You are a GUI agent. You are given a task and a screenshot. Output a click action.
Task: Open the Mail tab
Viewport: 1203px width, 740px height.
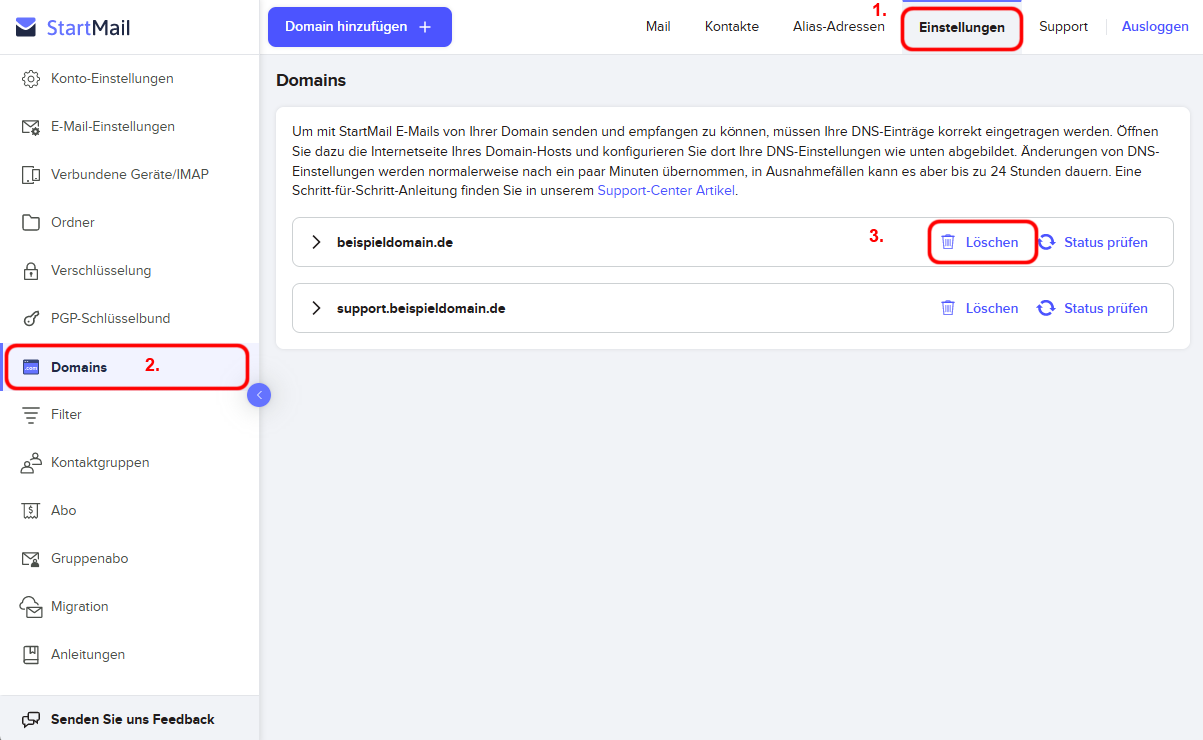click(658, 27)
